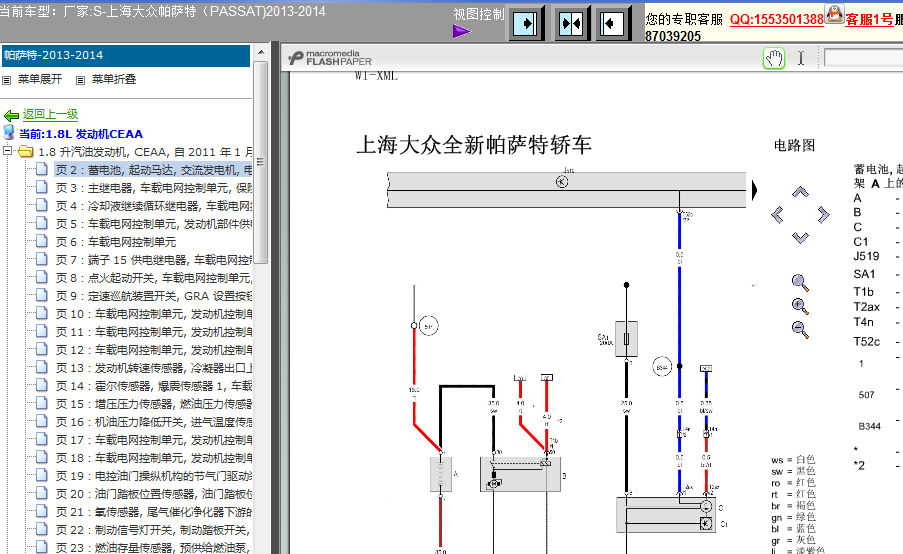The image size is (903, 554).
Task: Open 页 5 : 车载电网控制单元 page
Action: [x=153, y=223]
